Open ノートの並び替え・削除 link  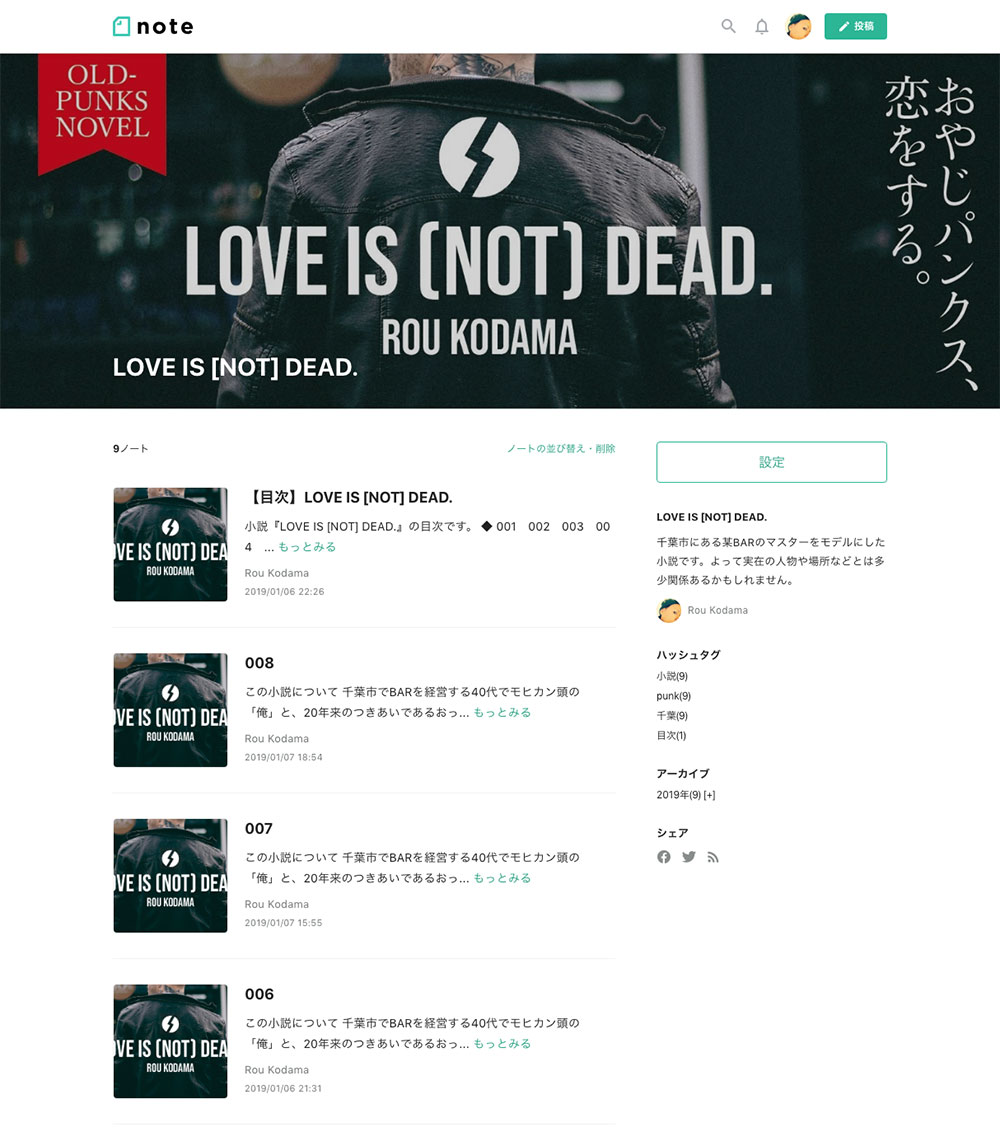point(561,448)
